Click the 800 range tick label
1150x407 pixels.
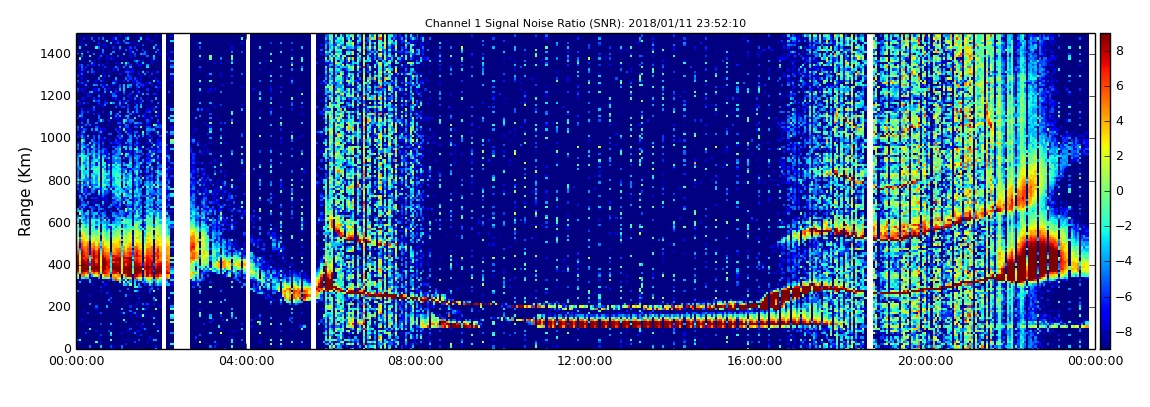click(x=61, y=180)
